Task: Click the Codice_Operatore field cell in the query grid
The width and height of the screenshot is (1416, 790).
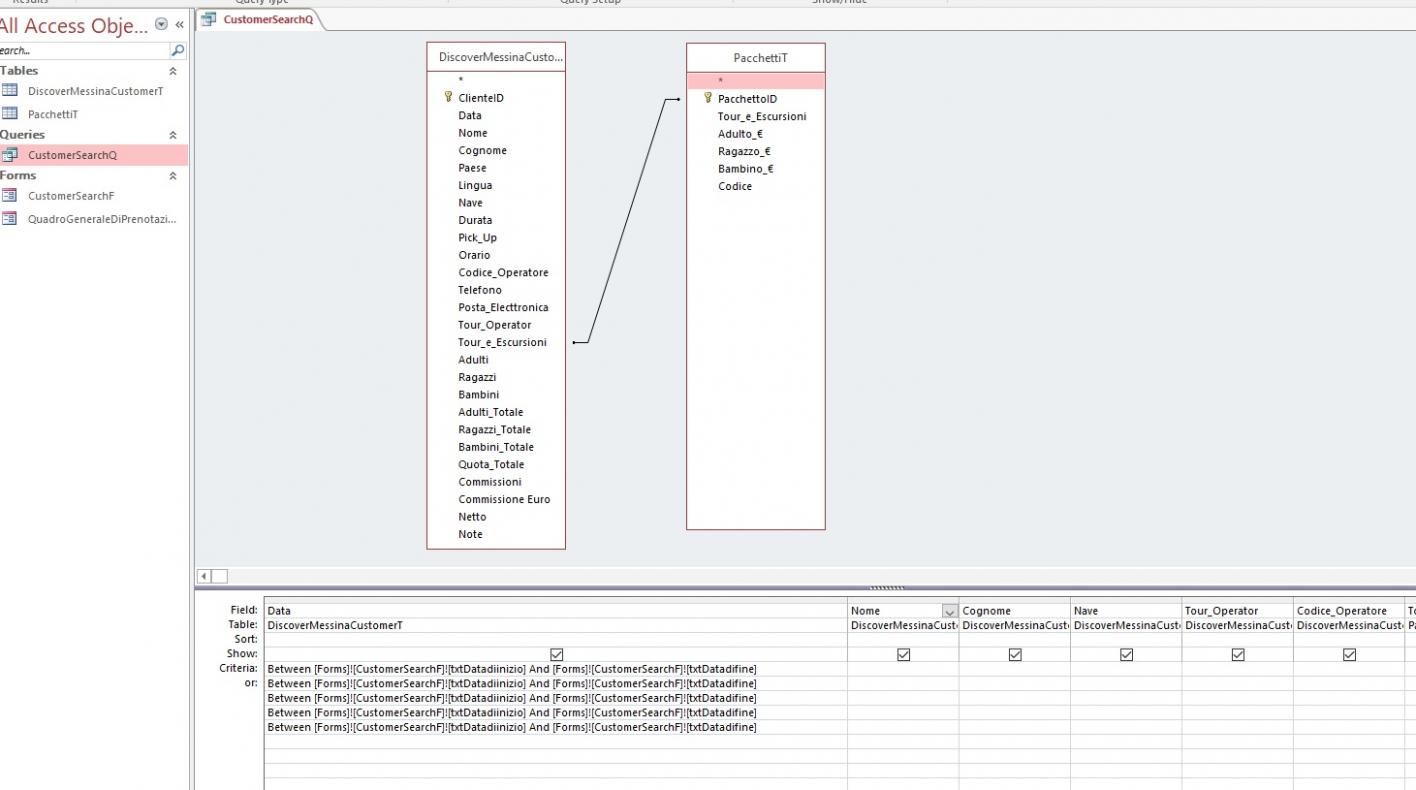Action: (1349, 611)
